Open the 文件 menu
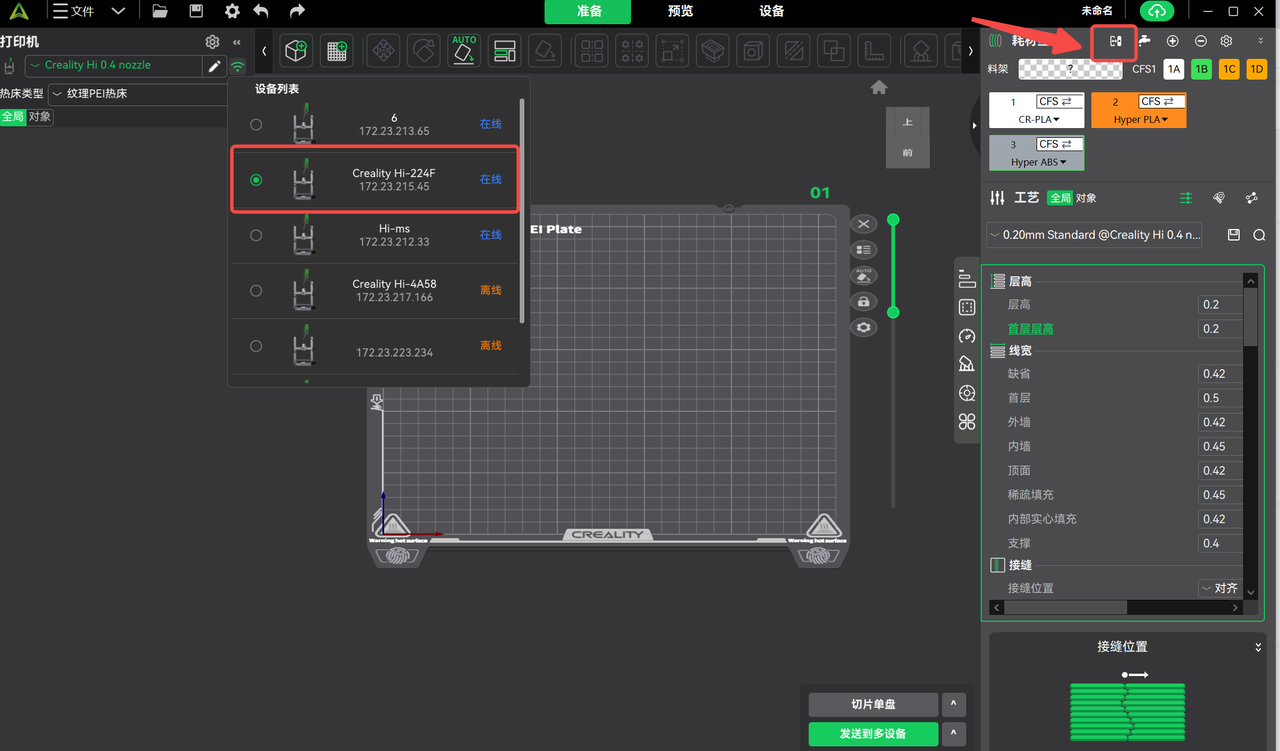The height and width of the screenshot is (751, 1280). [x=74, y=11]
